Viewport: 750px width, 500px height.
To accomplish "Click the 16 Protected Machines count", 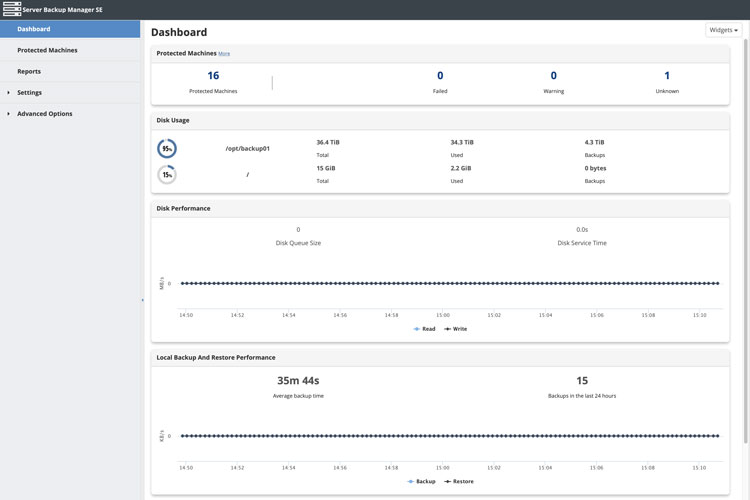I will 213,76.
